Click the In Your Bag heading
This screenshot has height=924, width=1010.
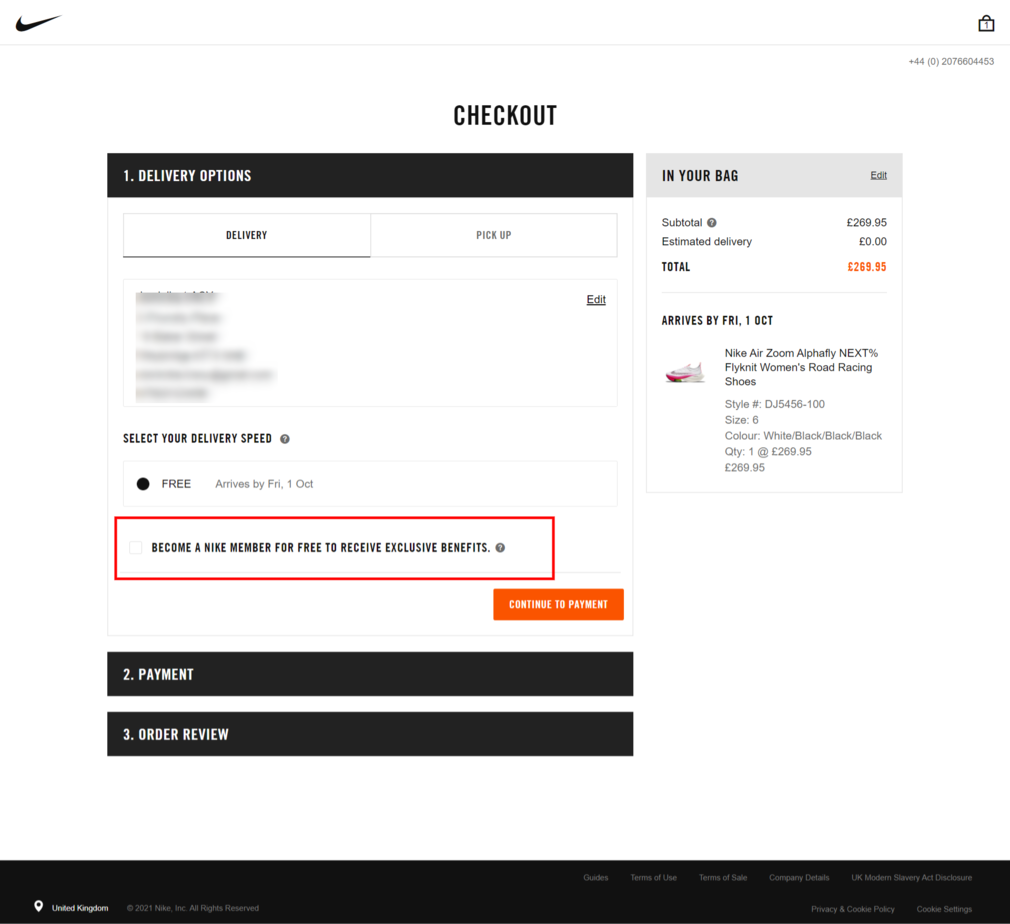700,176
